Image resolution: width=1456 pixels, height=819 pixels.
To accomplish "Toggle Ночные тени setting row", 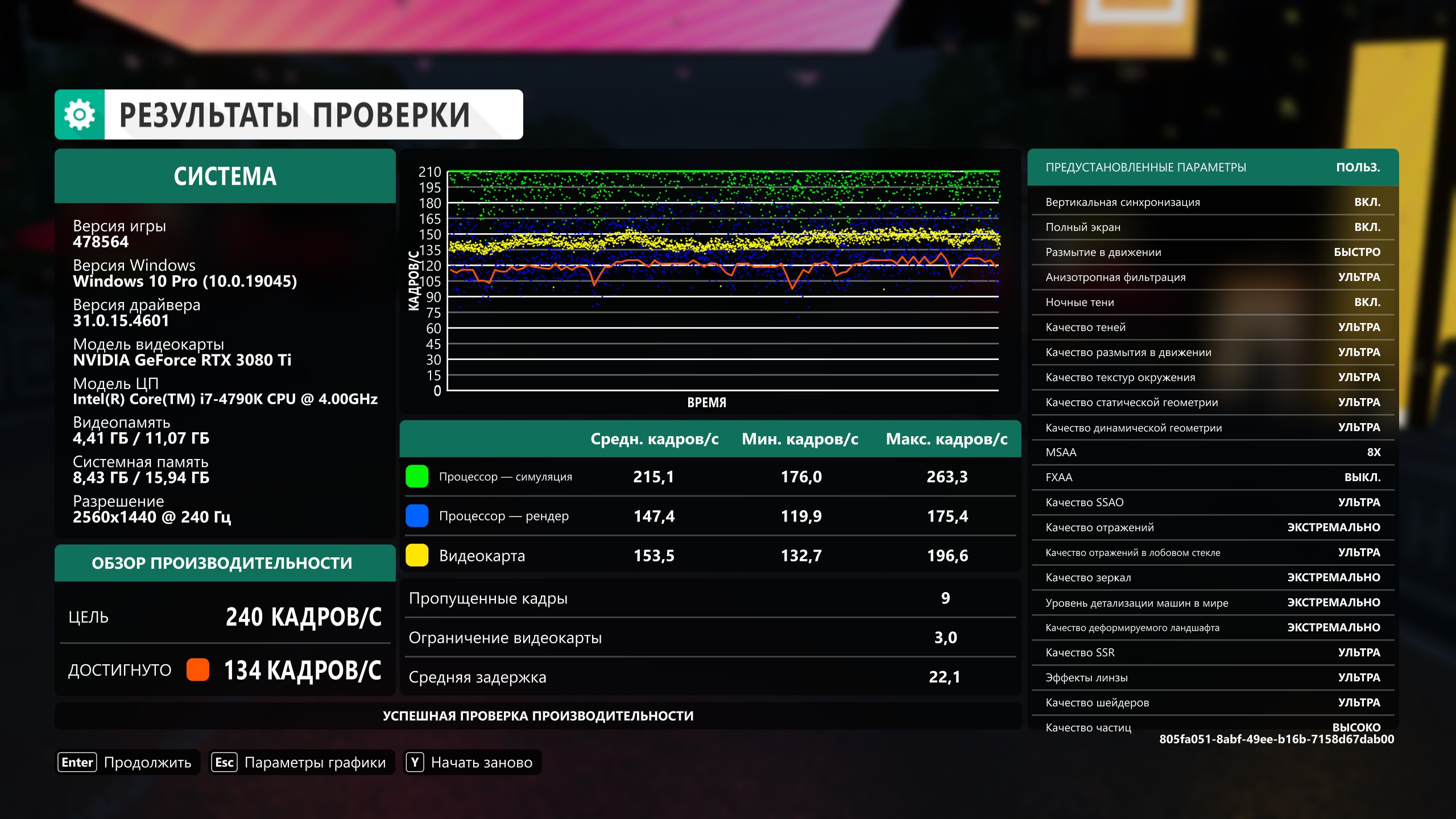I will 1213,303.
